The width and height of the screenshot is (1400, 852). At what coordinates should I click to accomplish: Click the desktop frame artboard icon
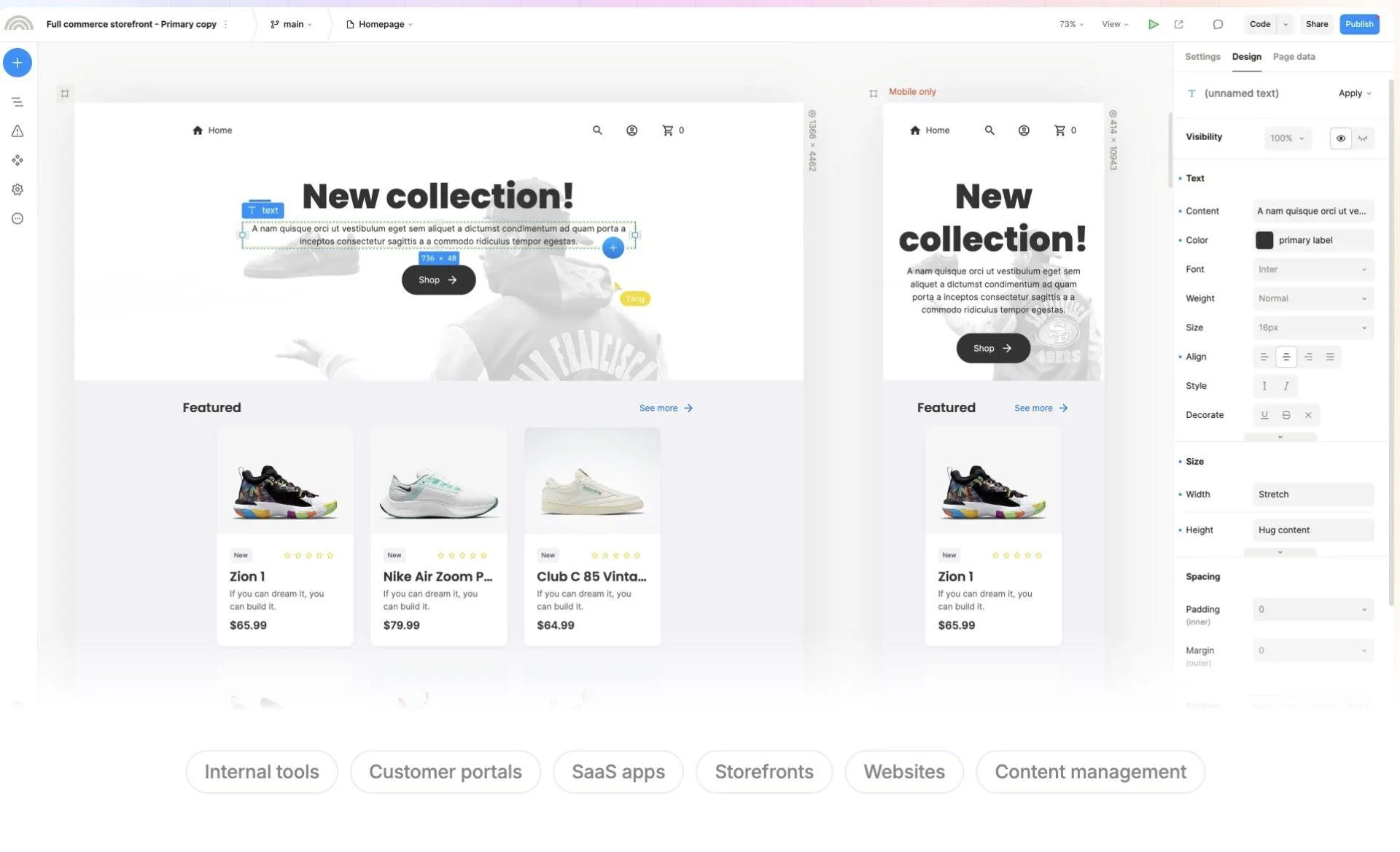pos(65,93)
